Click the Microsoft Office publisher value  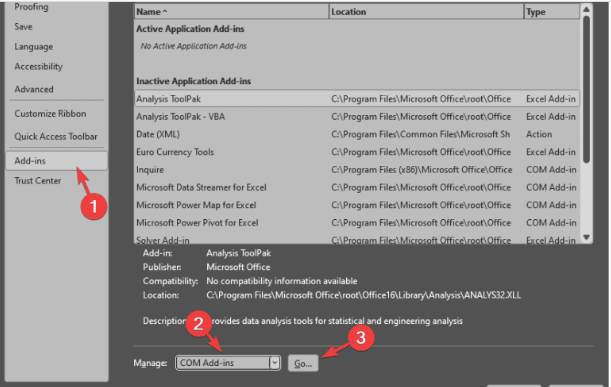click(x=238, y=267)
